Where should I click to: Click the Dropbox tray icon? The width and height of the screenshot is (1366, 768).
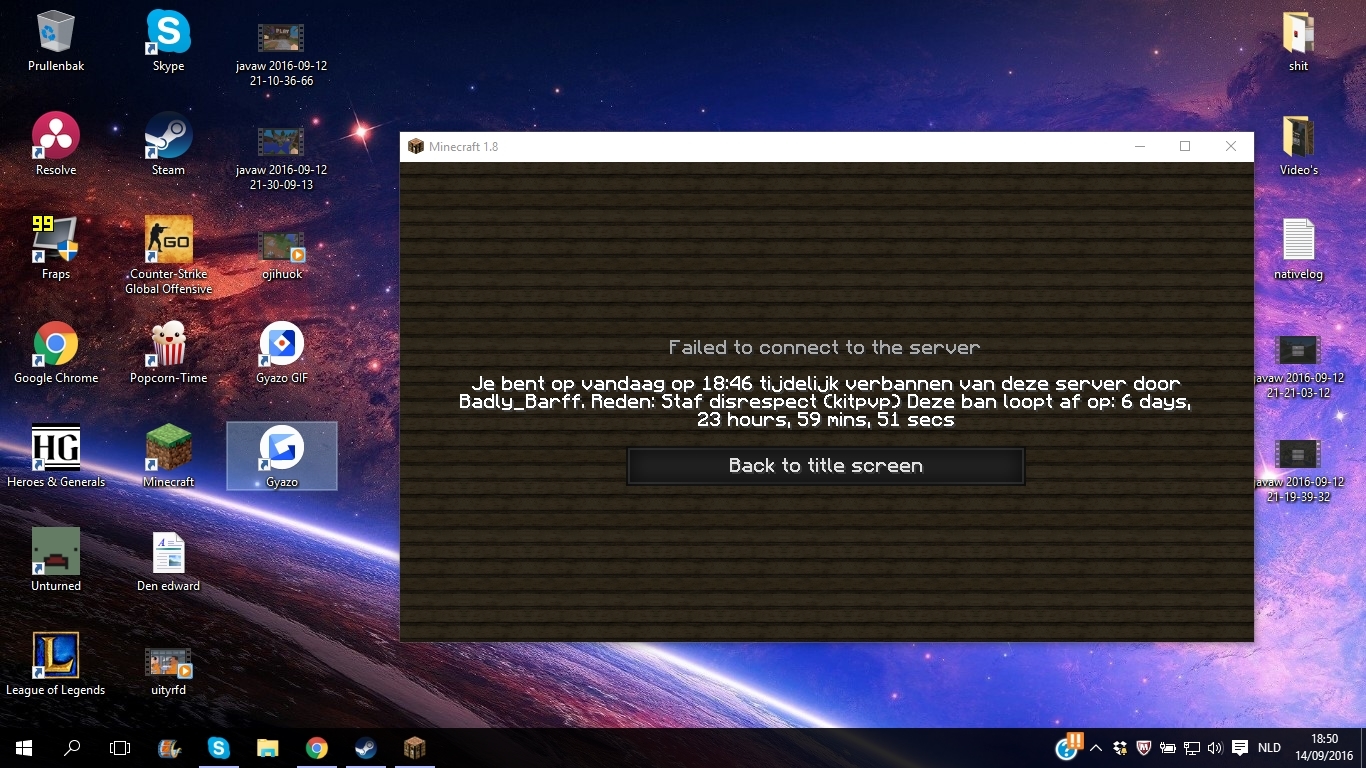tap(1120, 748)
